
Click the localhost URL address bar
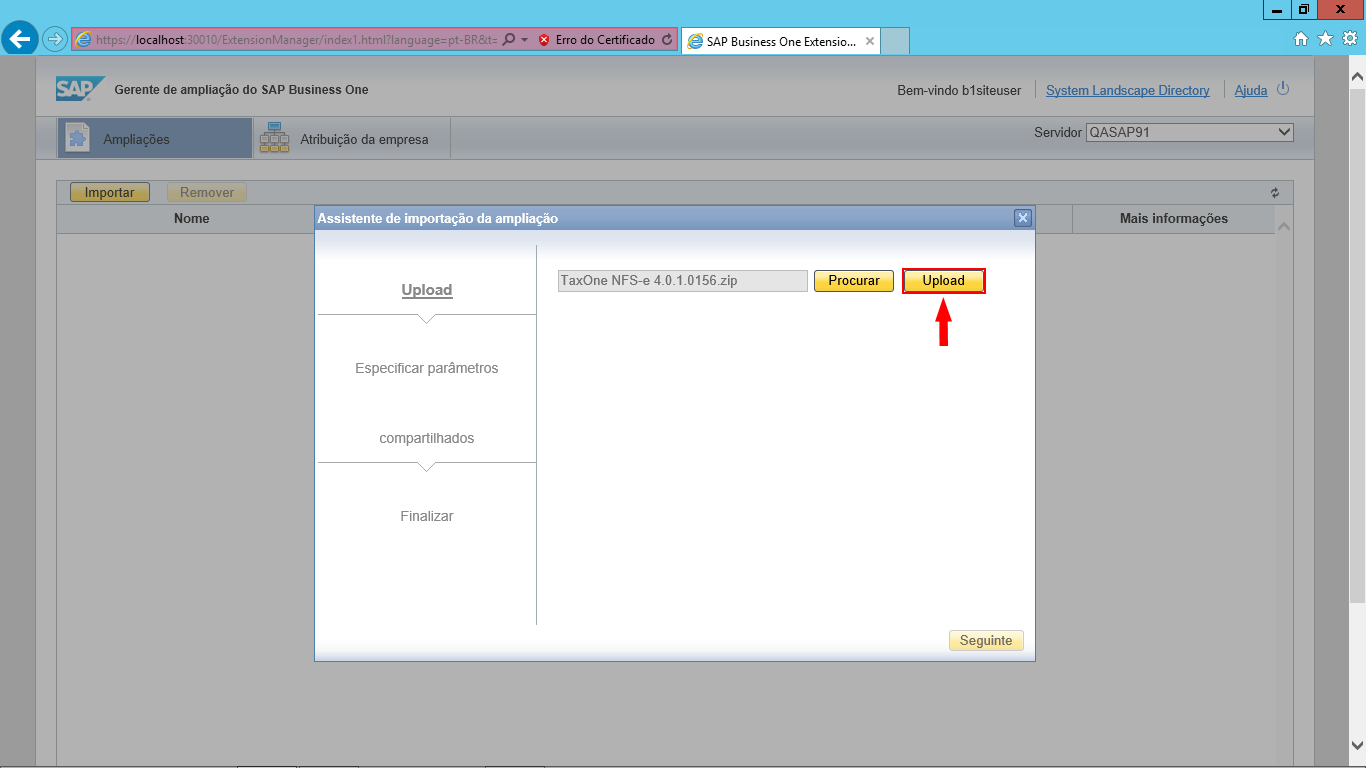[297, 40]
